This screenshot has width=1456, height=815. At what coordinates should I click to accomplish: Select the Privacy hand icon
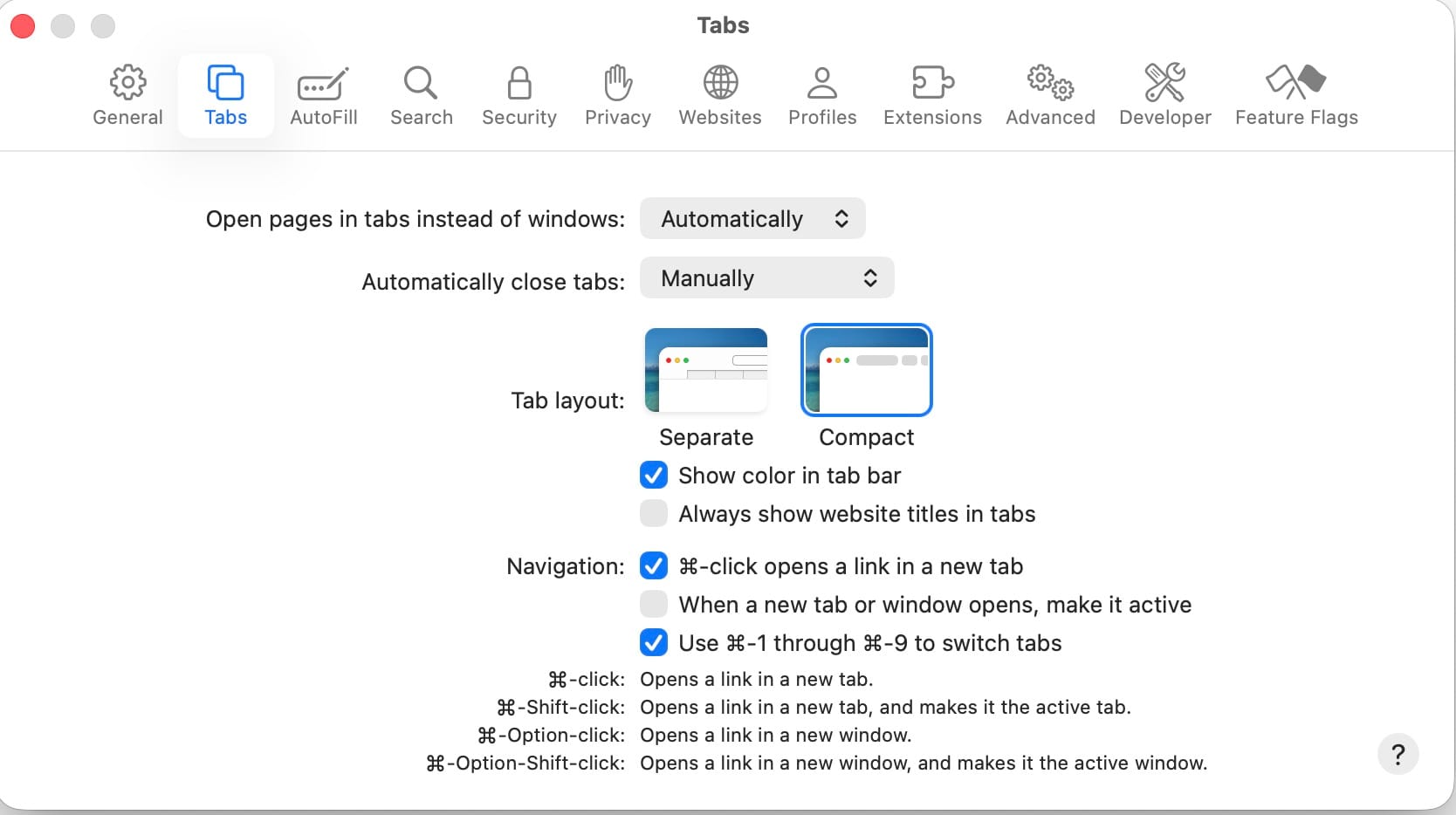point(617,95)
